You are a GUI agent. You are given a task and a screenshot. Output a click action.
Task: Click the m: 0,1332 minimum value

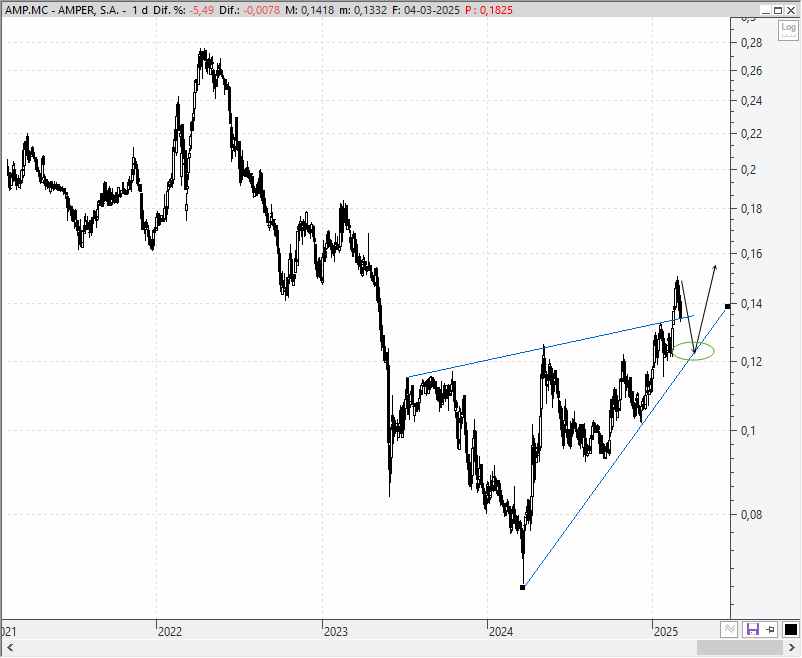point(363,10)
